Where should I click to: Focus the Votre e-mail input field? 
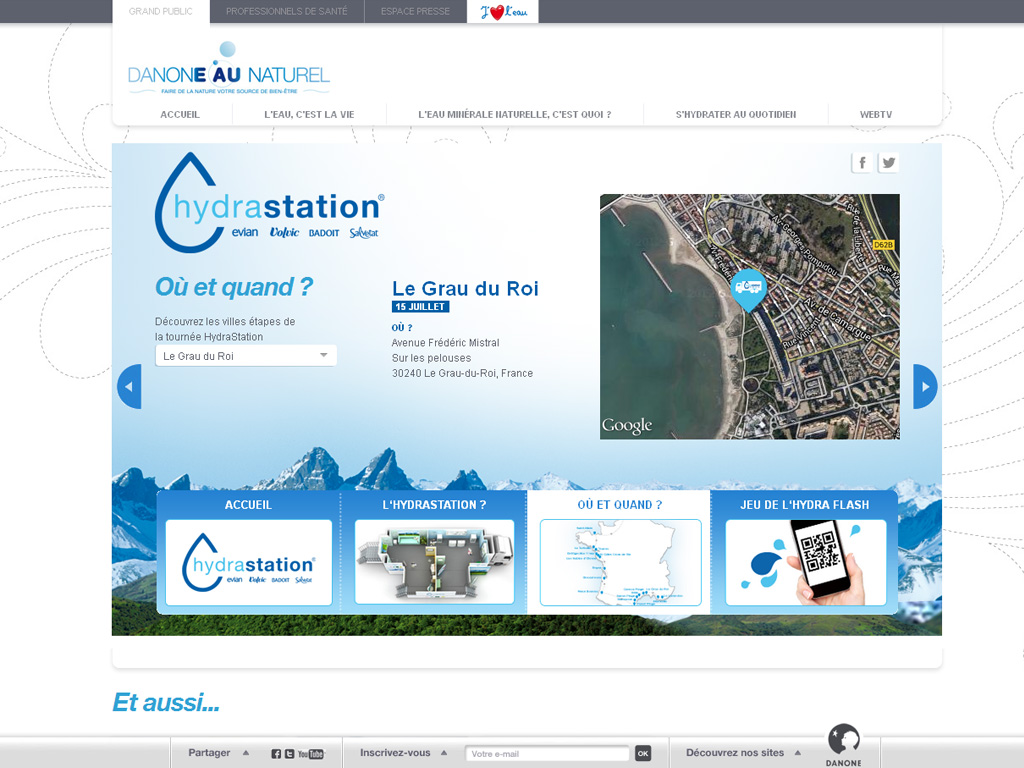[547, 754]
